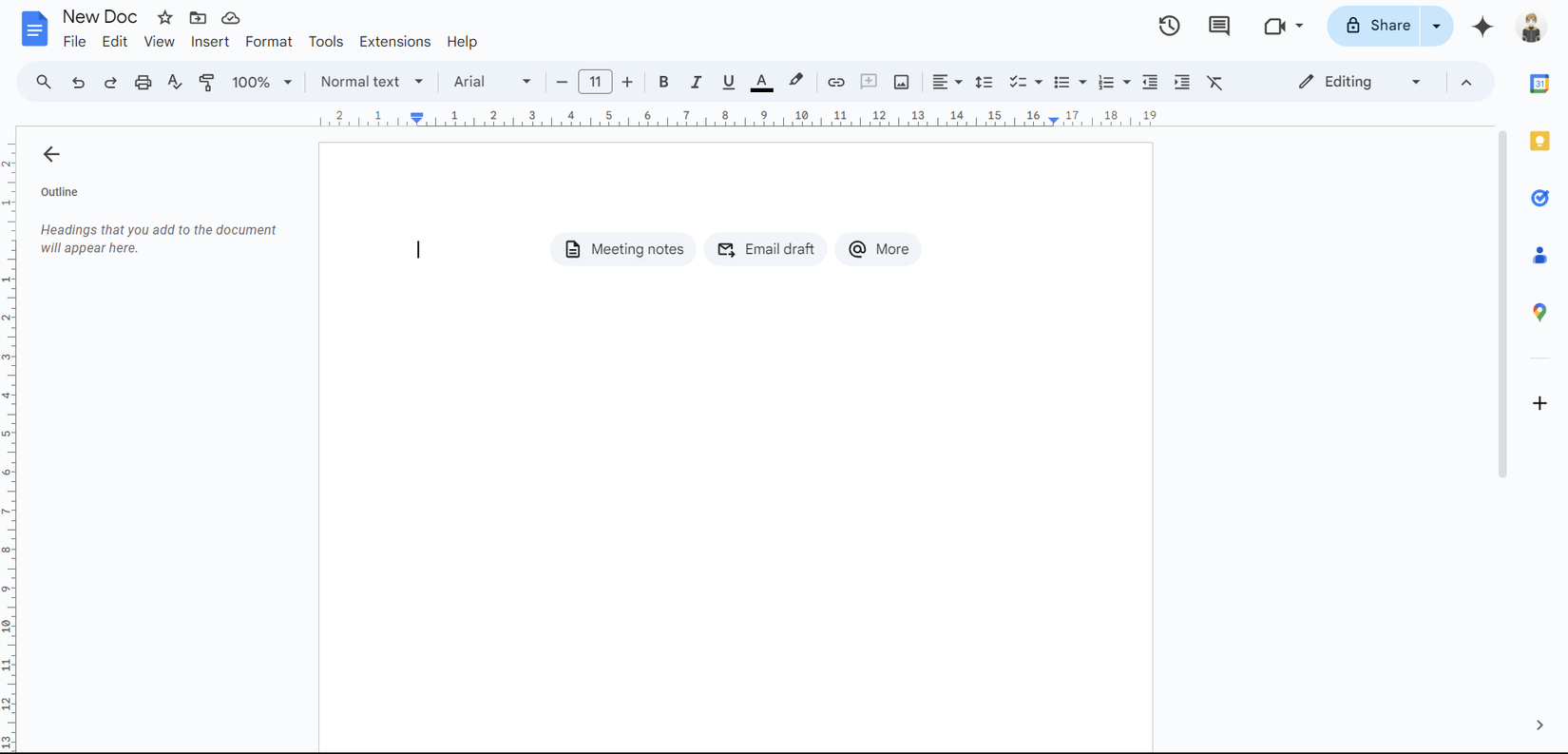
Task: Open the Arial font dropdown
Action: tap(491, 82)
